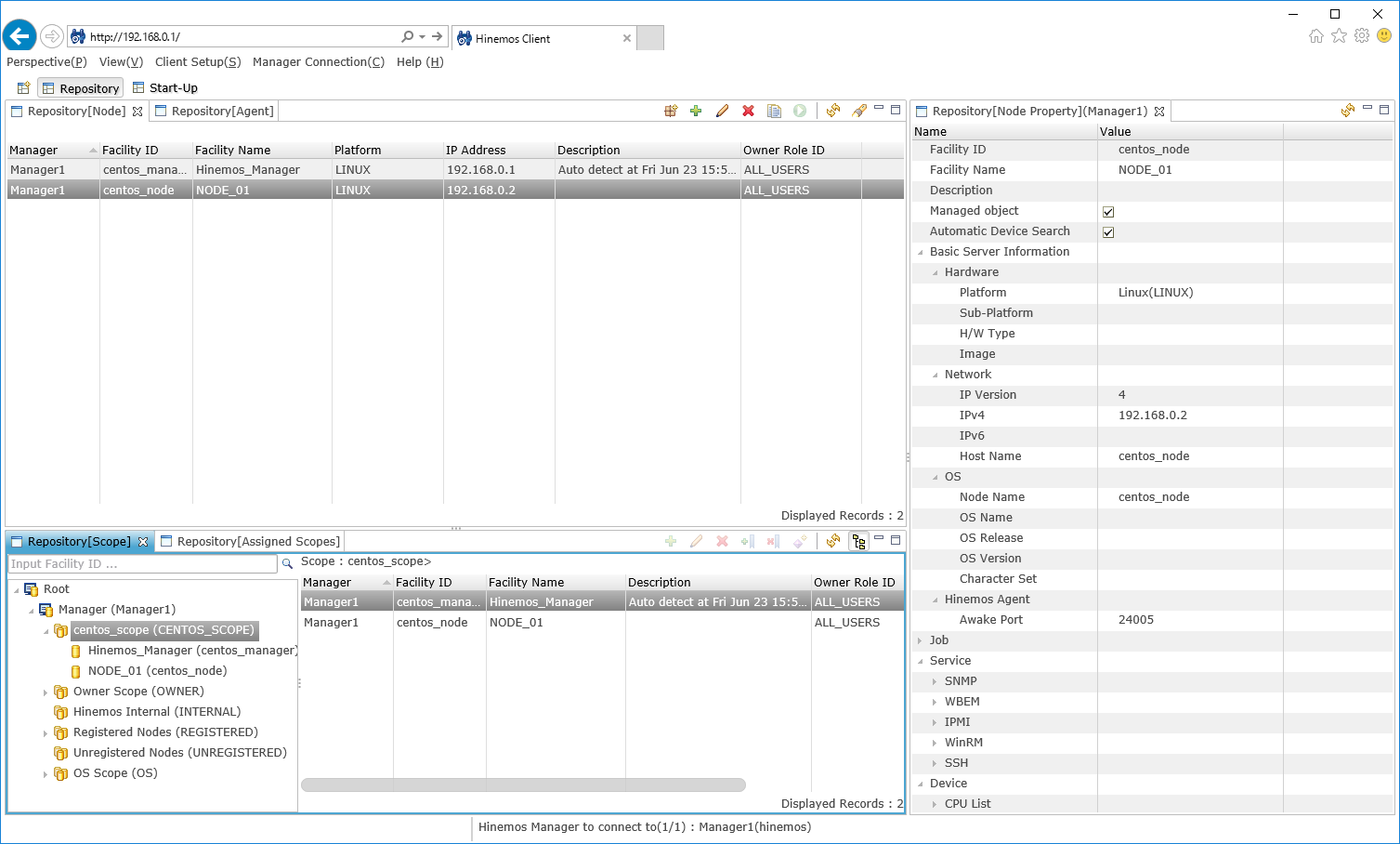
Task: Click the node search icon in Repository[Node] toolbar
Action: 671,111
